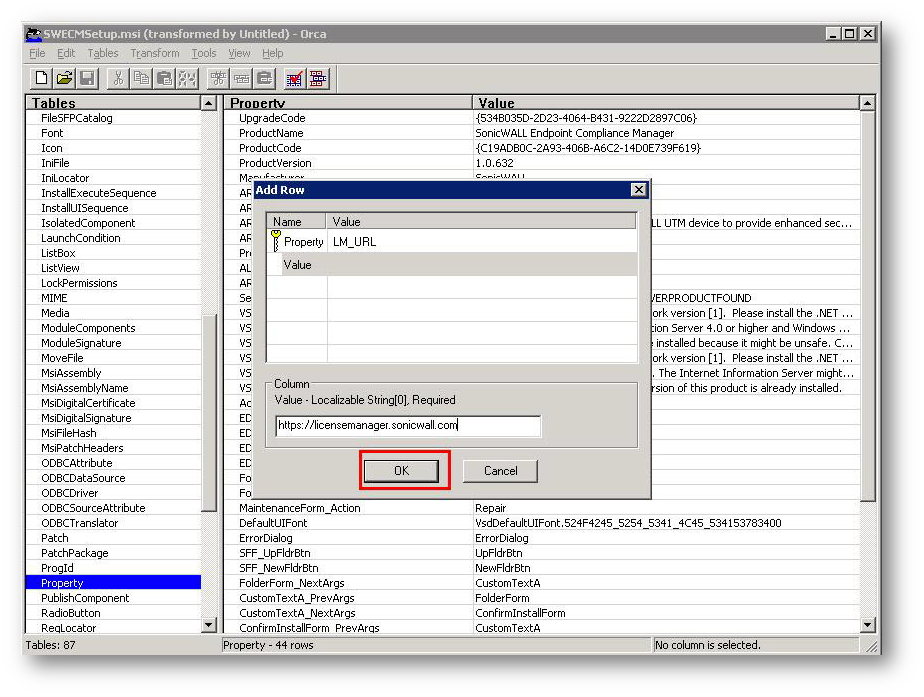This screenshot has height=697, width=924.
Task: Select the RadioButton table in the list
Action: (x=70, y=613)
